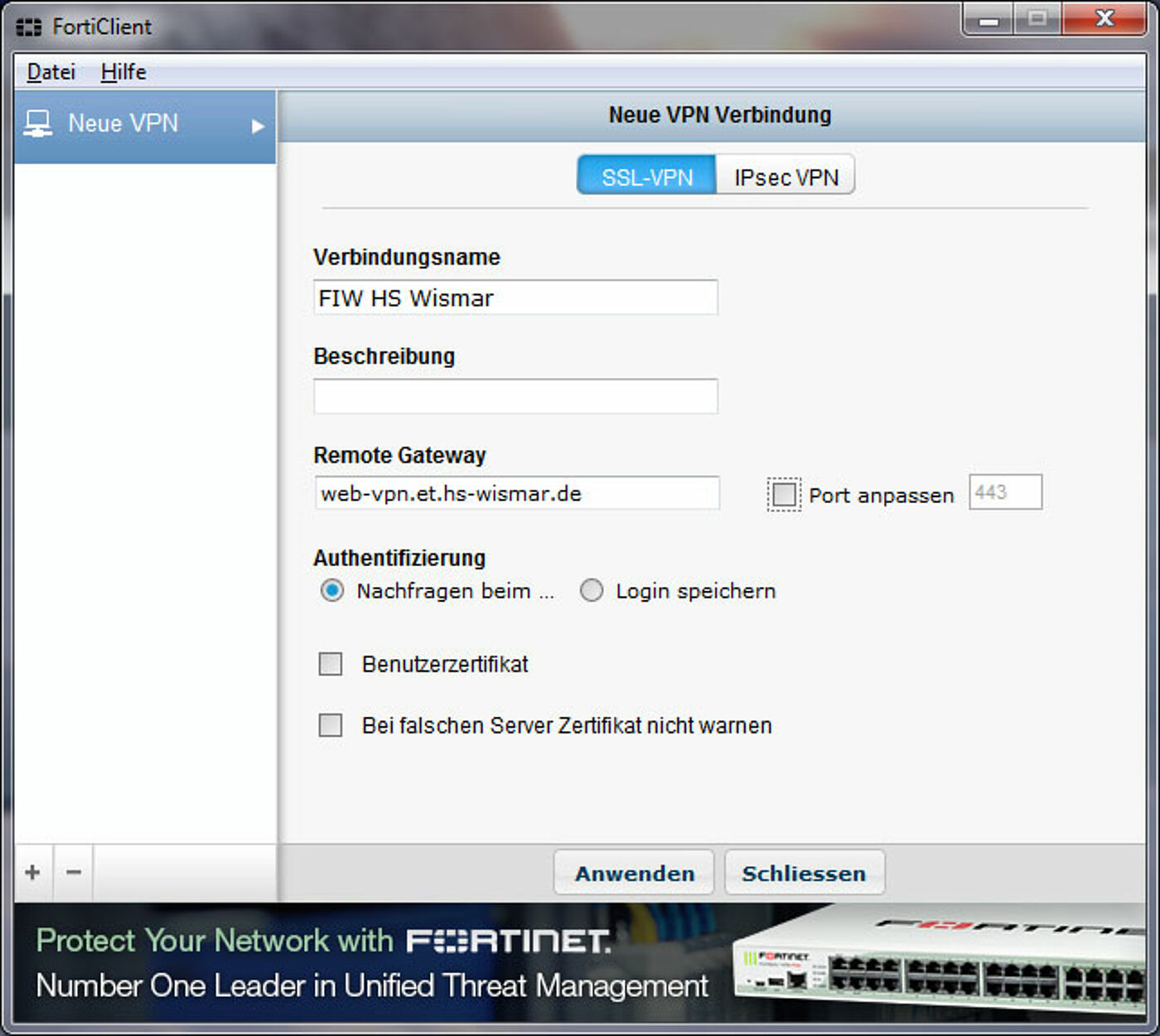Click the FortiClient app icon in title bar
Image resolution: width=1160 pixels, height=1036 pixels.
pyautogui.click(x=28, y=27)
